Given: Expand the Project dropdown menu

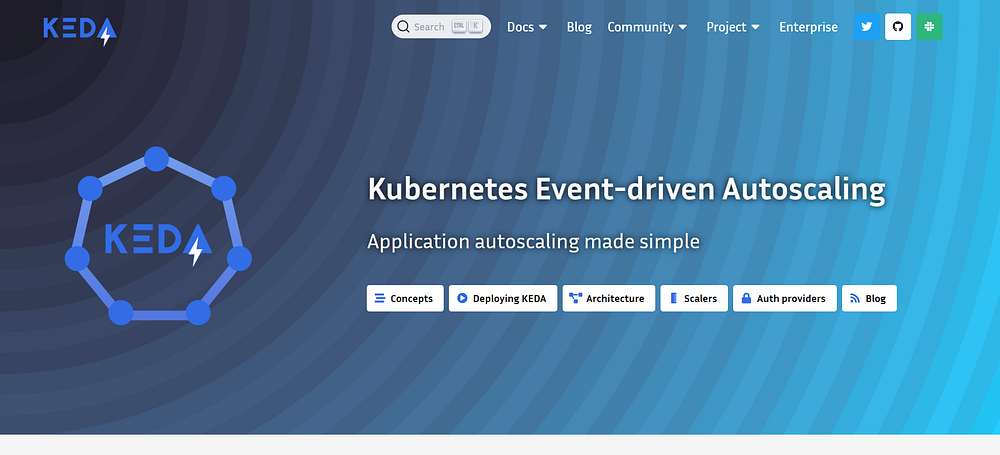Looking at the screenshot, I should (x=733, y=27).
